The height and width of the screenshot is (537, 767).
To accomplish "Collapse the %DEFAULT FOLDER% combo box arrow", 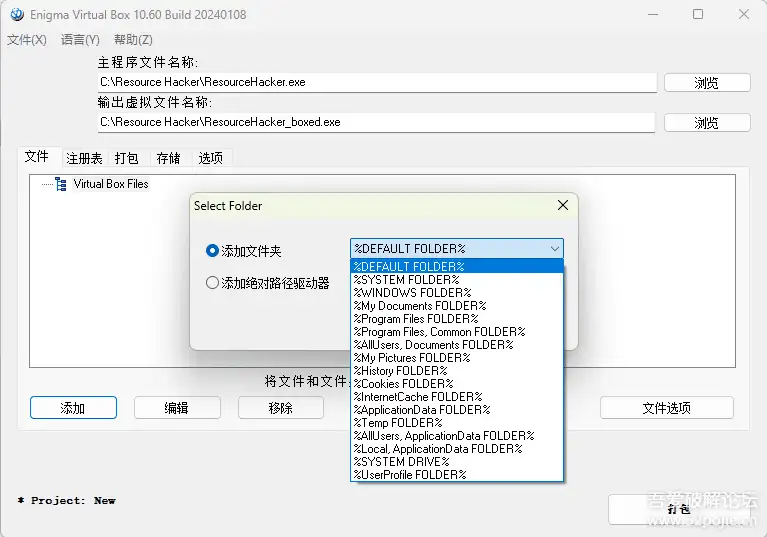I will pyautogui.click(x=555, y=249).
